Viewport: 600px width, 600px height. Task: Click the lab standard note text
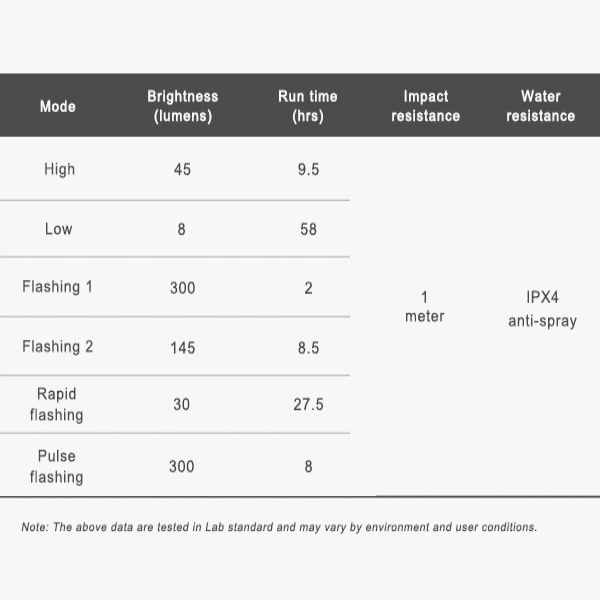click(279, 527)
